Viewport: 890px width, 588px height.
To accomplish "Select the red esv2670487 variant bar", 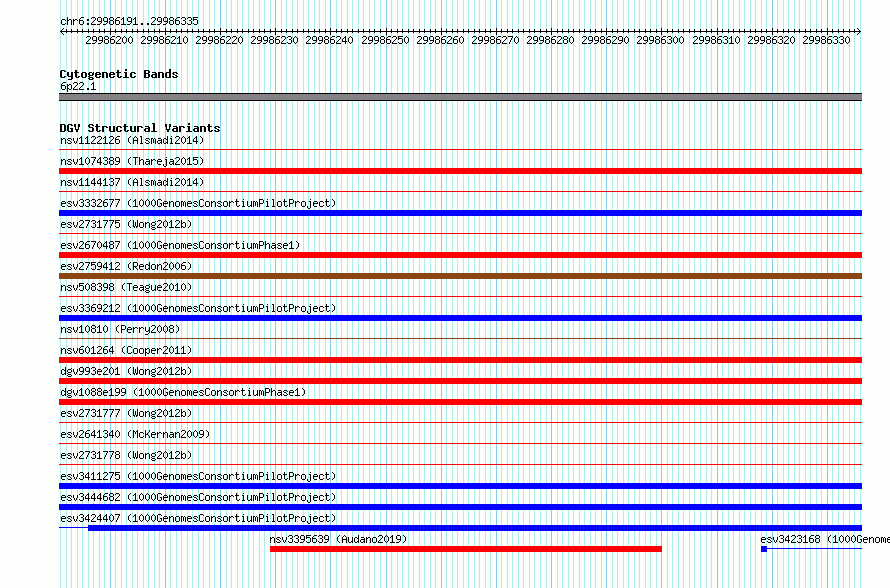I will [460, 255].
